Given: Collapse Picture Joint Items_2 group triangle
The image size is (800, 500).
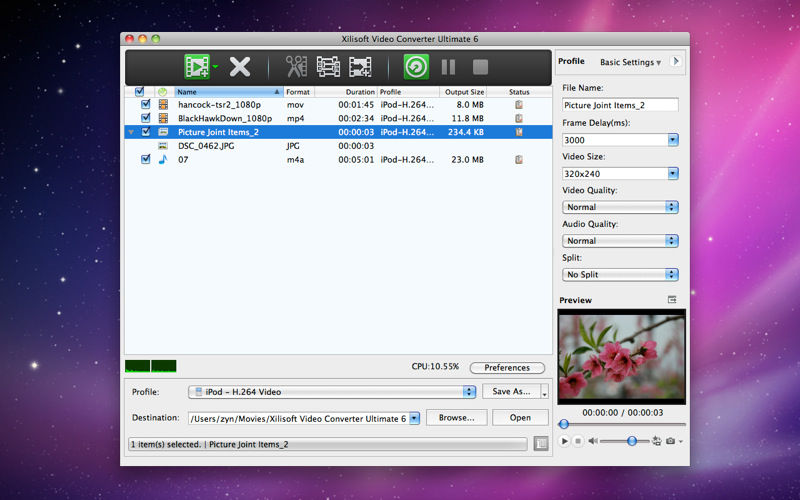Looking at the screenshot, I should pyautogui.click(x=131, y=132).
